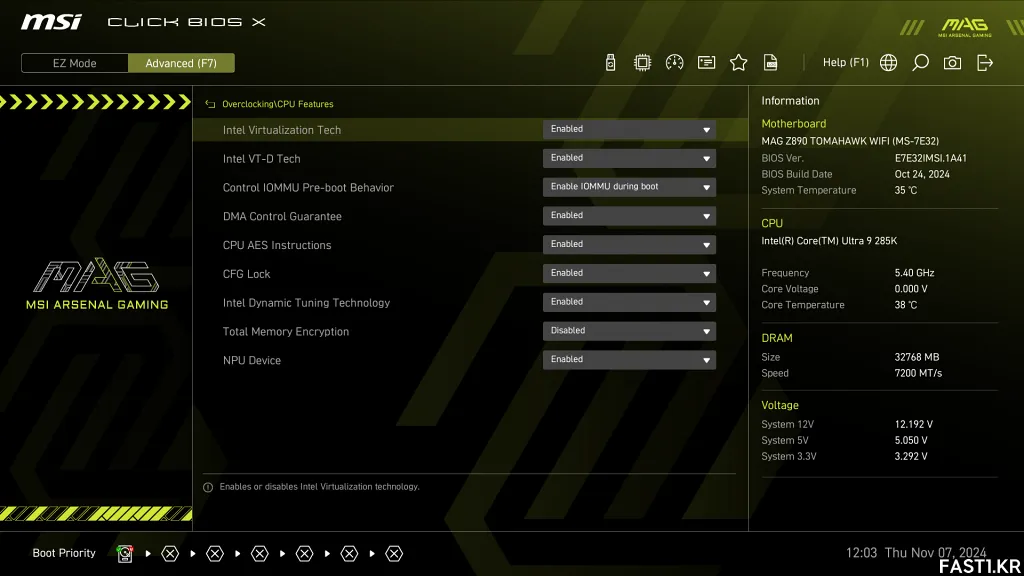
Task: Click the 'Voltage' section heading
Action: click(x=780, y=406)
